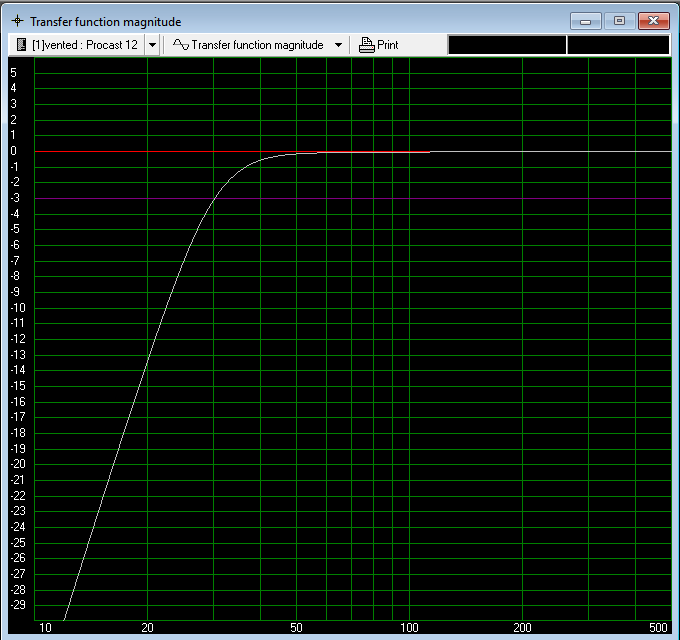This screenshot has height=640, width=680.
Task: Click the '0' label on the dB axis
Action: tap(13, 151)
